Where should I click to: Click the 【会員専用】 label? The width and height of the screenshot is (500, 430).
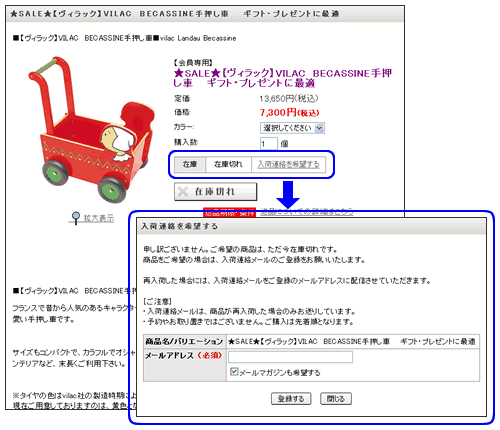(193, 62)
